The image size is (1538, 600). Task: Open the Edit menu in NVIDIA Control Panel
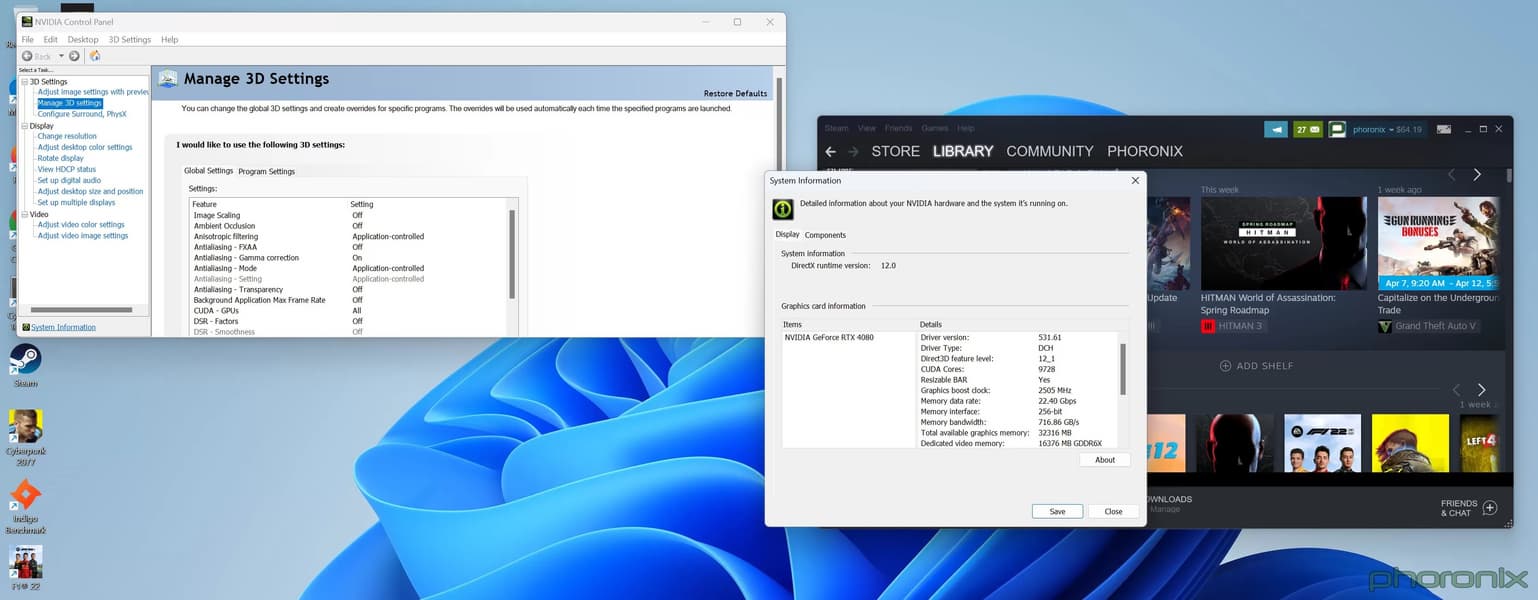pyautogui.click(x=50, y=40)
